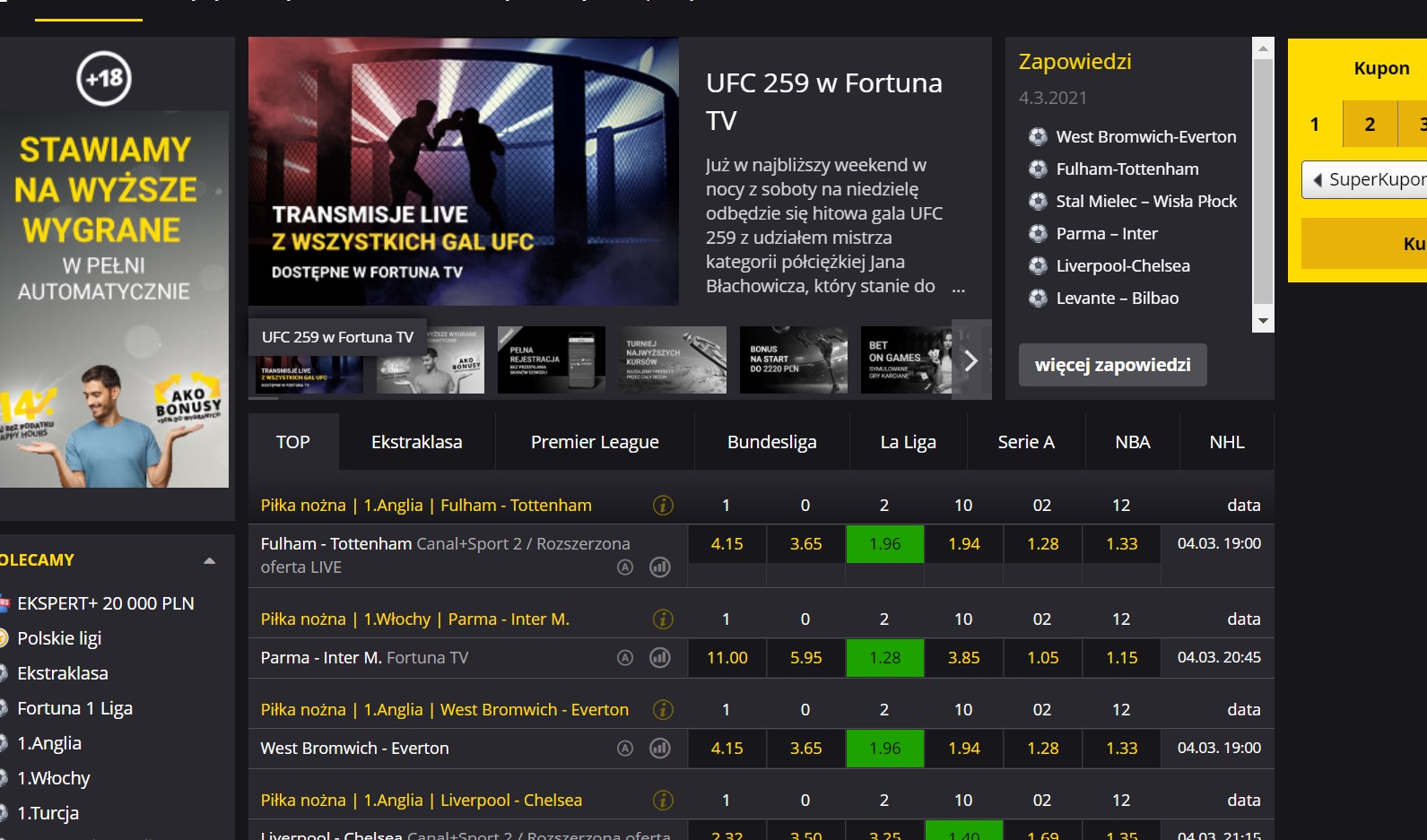Open Liverpool-Chelsea in Zapowiedzi list
The width and height of the screenshot is (1427, 840).
[x=1123, y=265]
